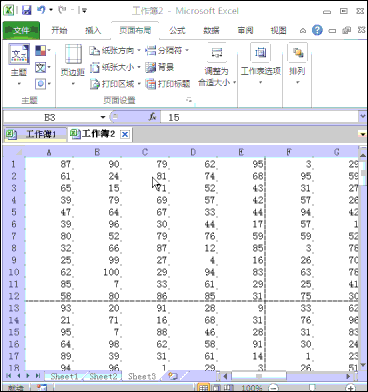Screen dimensions: 368x392
Task: Click the fx insert function icon
Action: pos(153,117)
